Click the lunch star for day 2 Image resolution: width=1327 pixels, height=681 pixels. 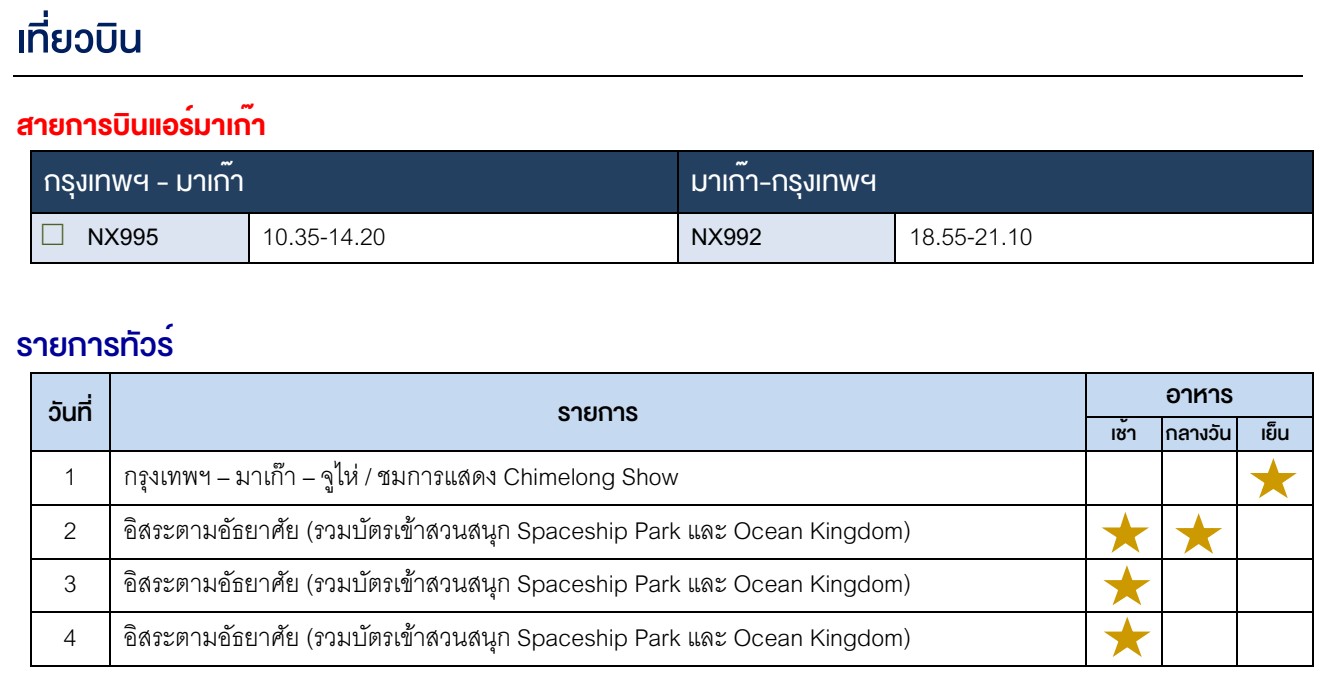(1199, 534)
